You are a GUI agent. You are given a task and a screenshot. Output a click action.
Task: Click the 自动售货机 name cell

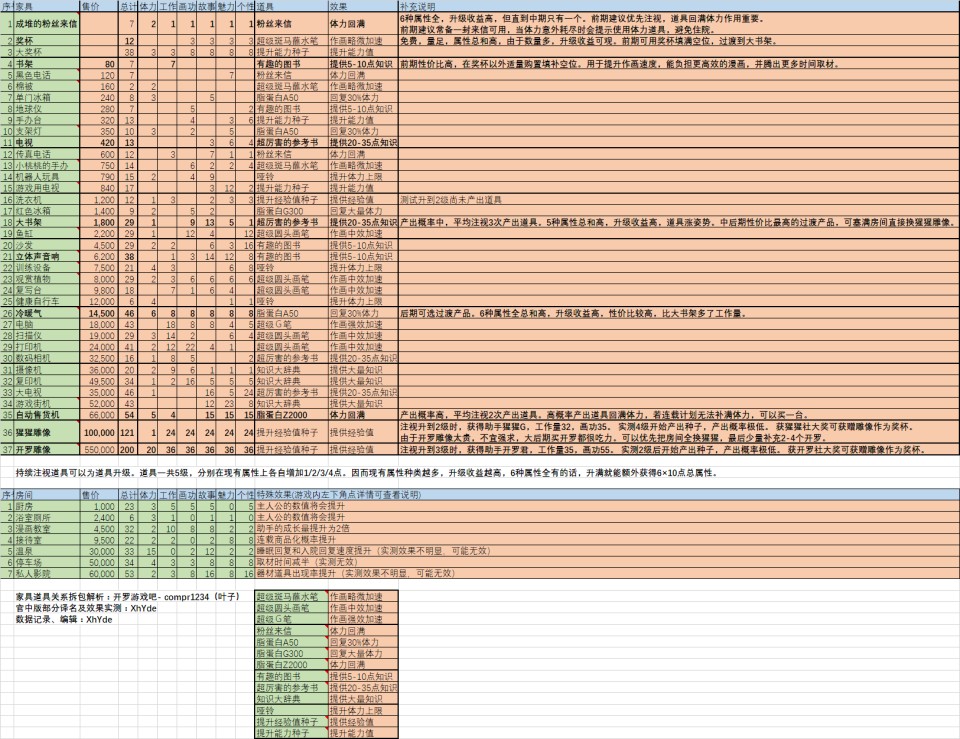coord(45,413)
